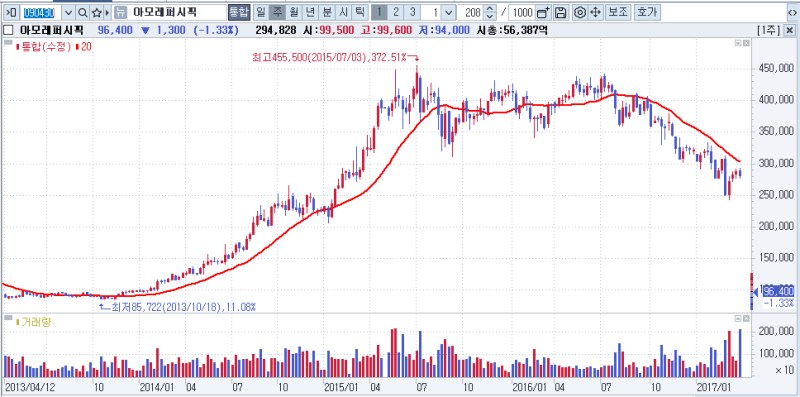Click the favorites star icon
This screenshot has width=800, height=397.
(96, 12)
